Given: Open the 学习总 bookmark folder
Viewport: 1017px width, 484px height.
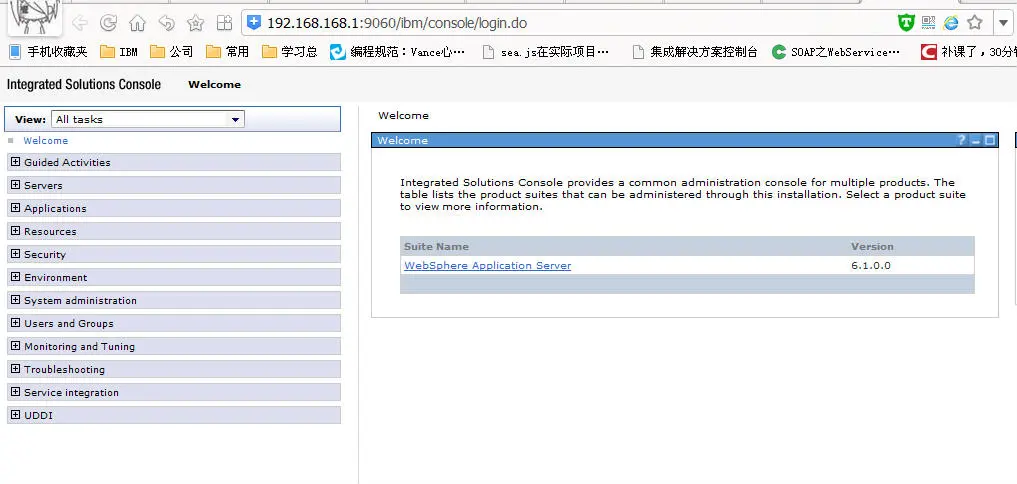Looking at the screenshot, I should point(289,52).
